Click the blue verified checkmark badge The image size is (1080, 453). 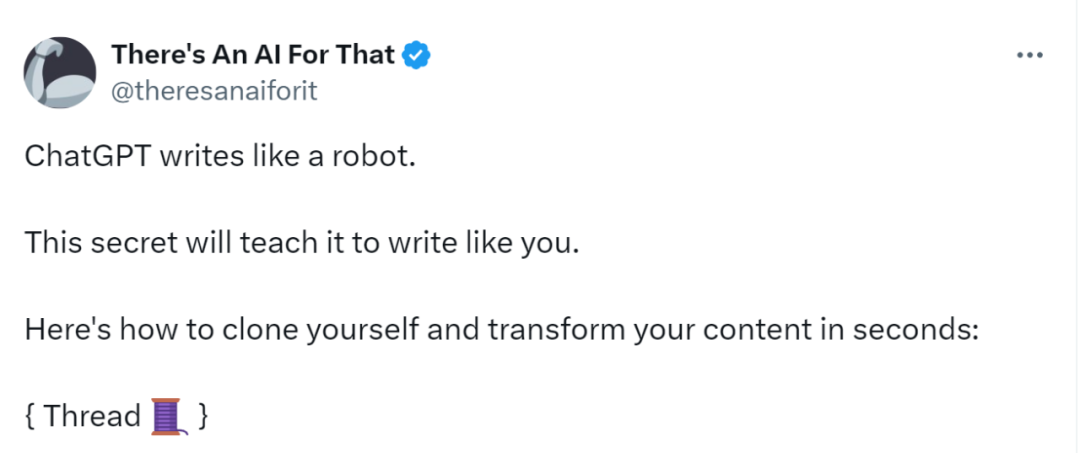coord(416,56)
